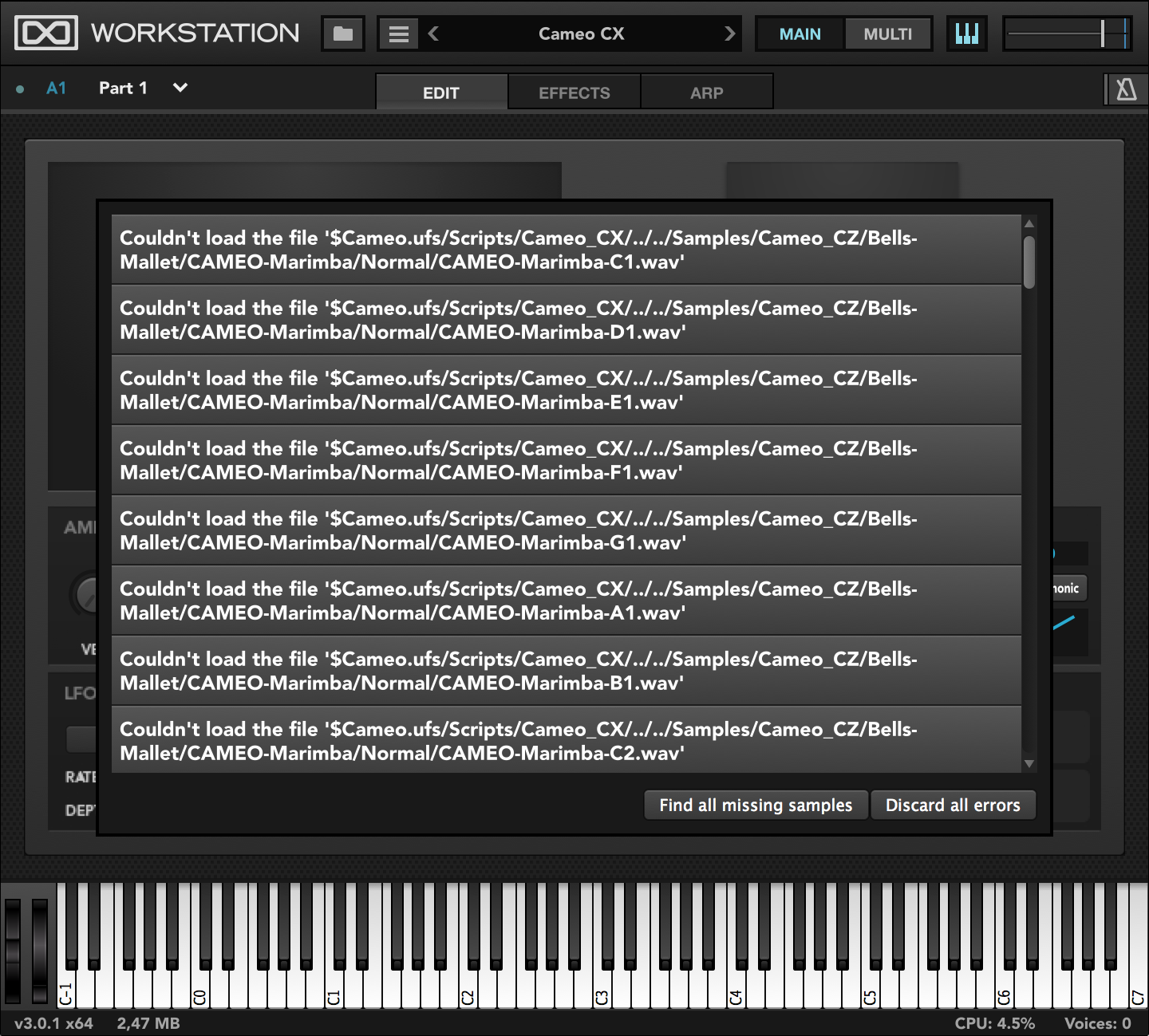The image size is (1149, 1036).
Task: Go to previous preset with left arrow
Action: point(433,33)
